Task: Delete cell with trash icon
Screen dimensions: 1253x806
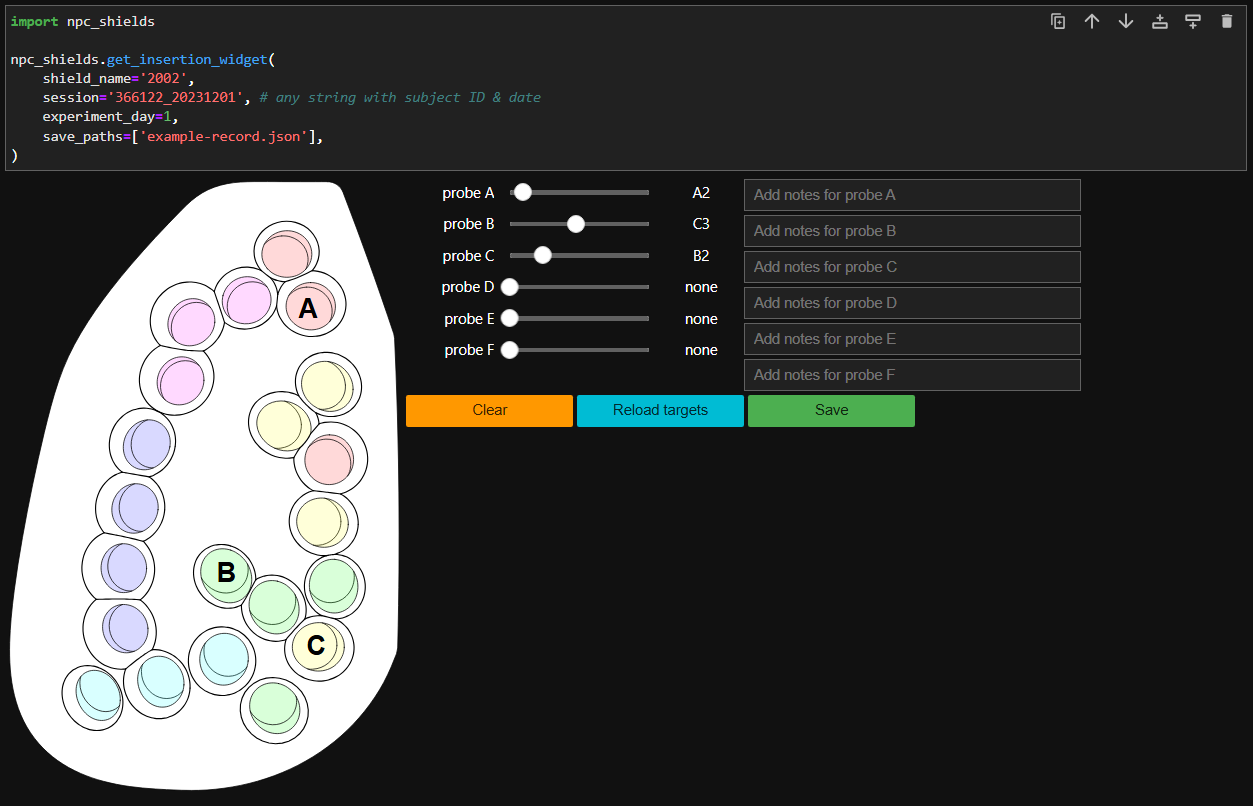Action: pos(1227,21)
